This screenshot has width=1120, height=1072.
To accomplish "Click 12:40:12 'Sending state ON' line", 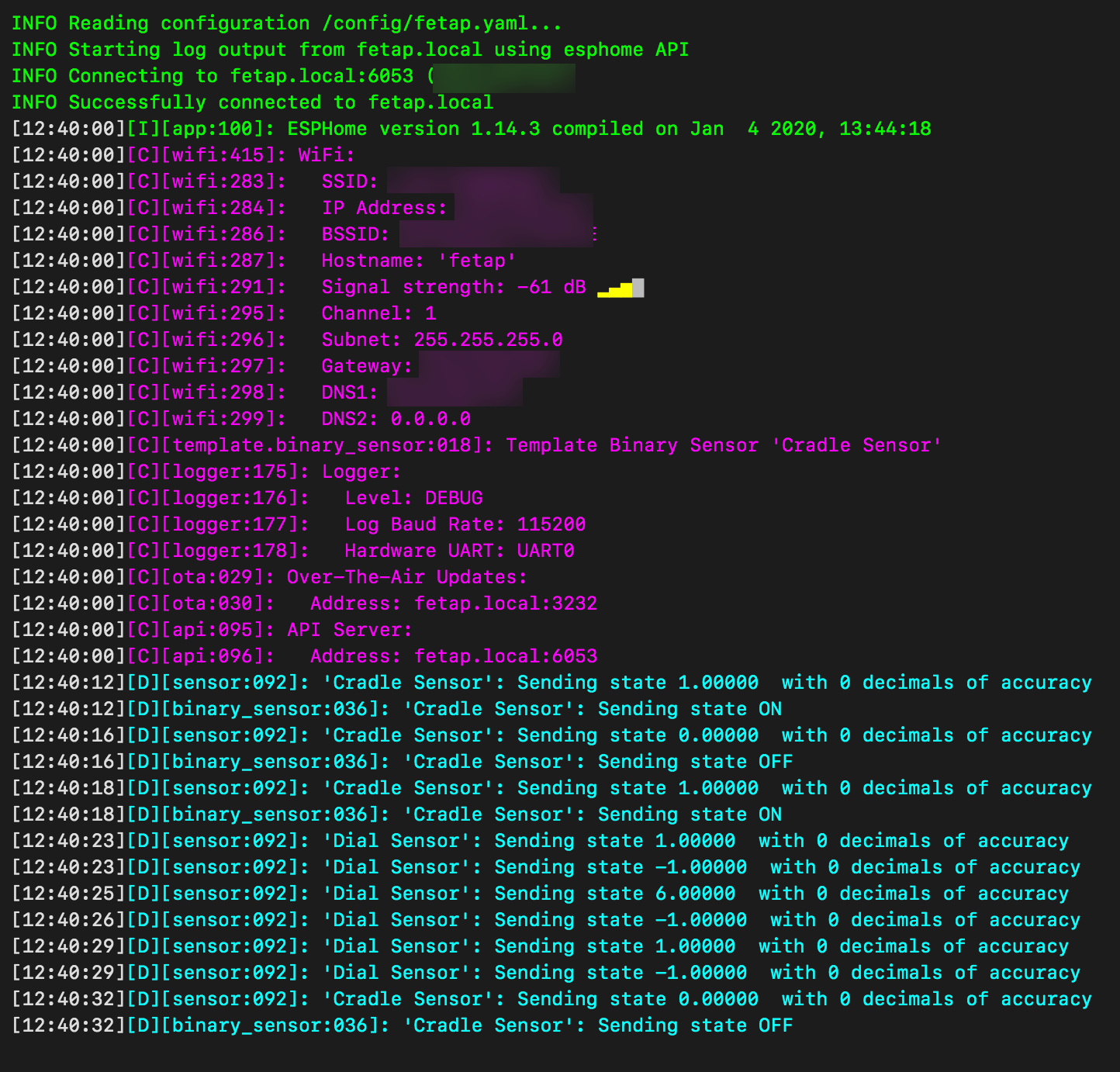I will 397,709.
